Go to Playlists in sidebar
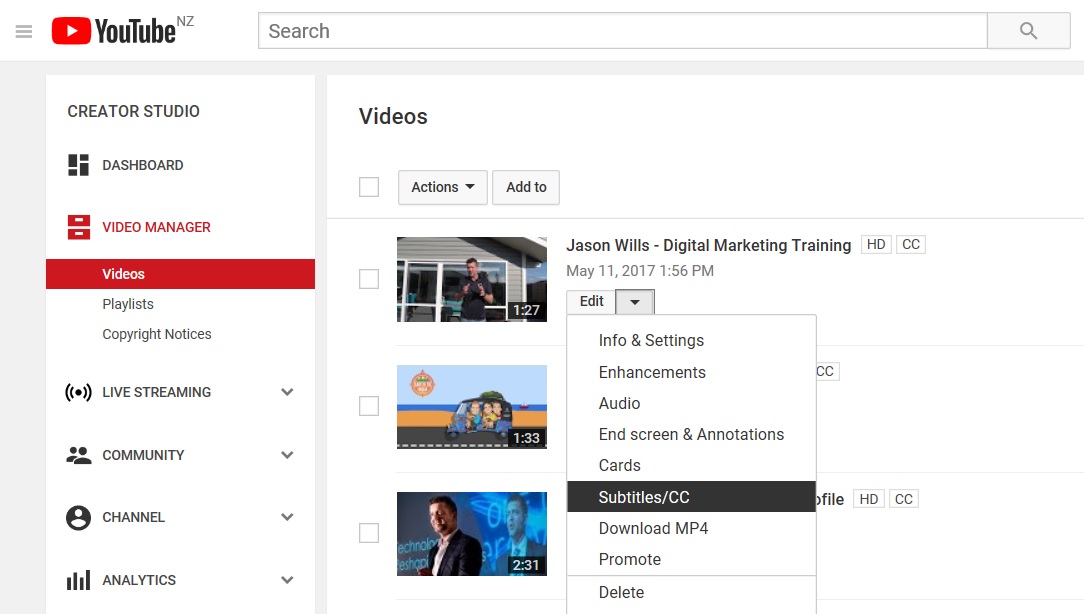The image size is (1084, 614). (x=128, y=304)
